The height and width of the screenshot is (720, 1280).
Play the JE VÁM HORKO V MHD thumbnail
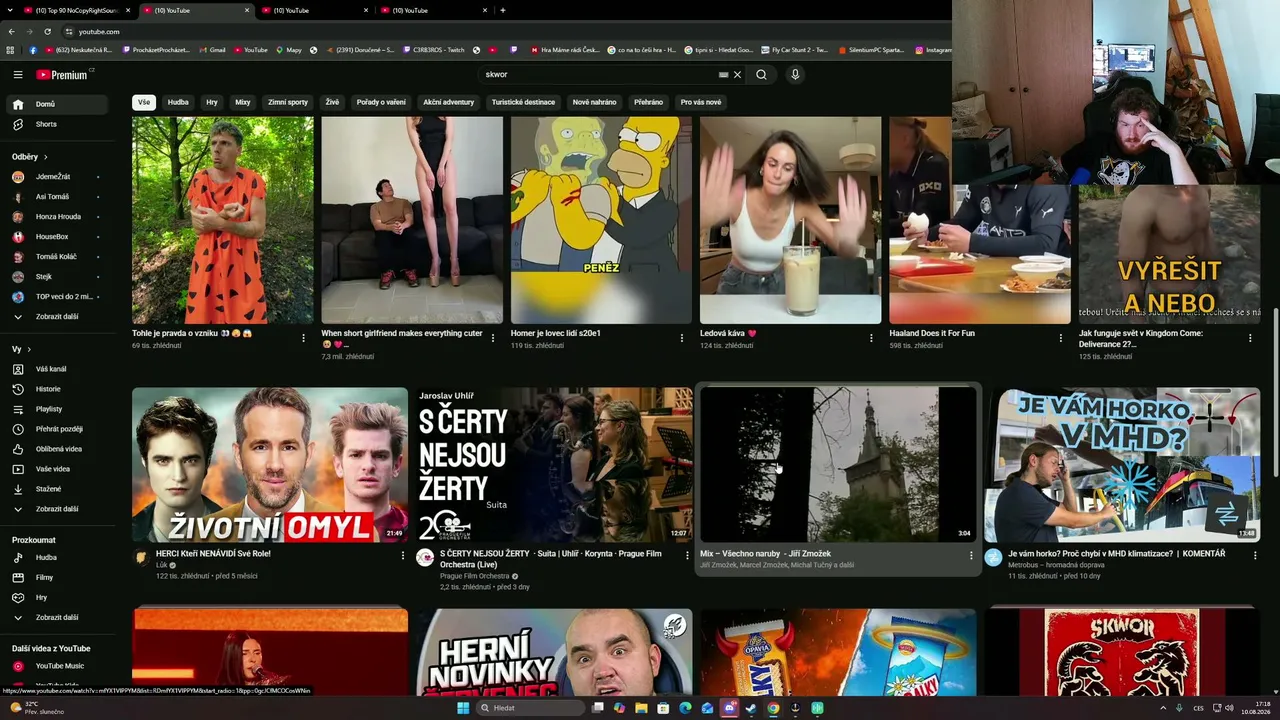(1122, 465)
